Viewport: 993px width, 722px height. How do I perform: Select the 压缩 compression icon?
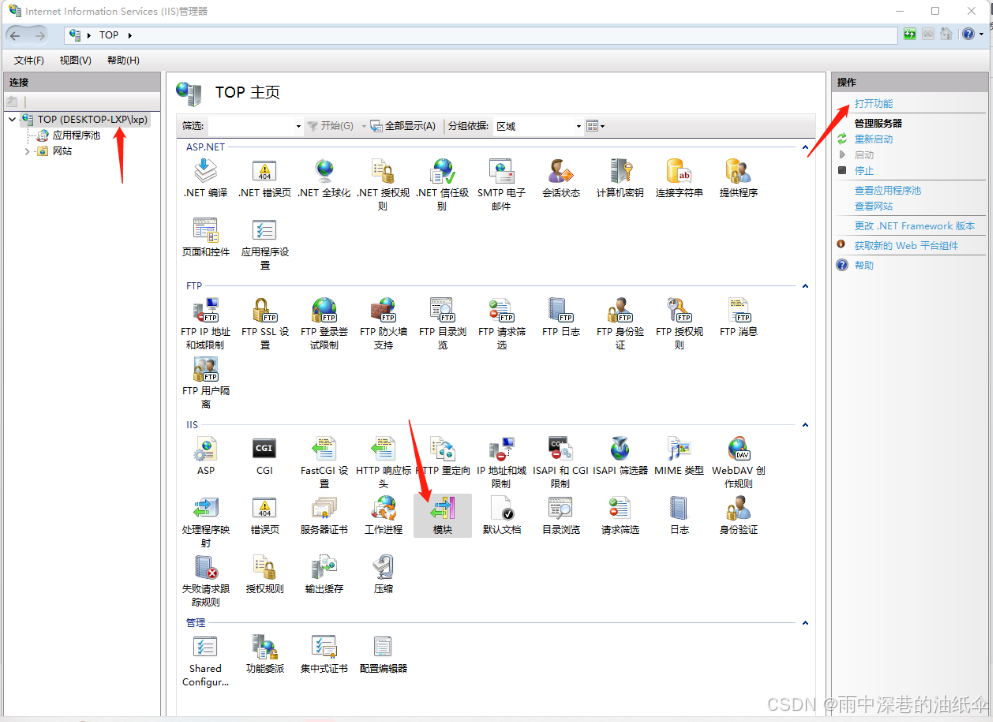(383, 567)
